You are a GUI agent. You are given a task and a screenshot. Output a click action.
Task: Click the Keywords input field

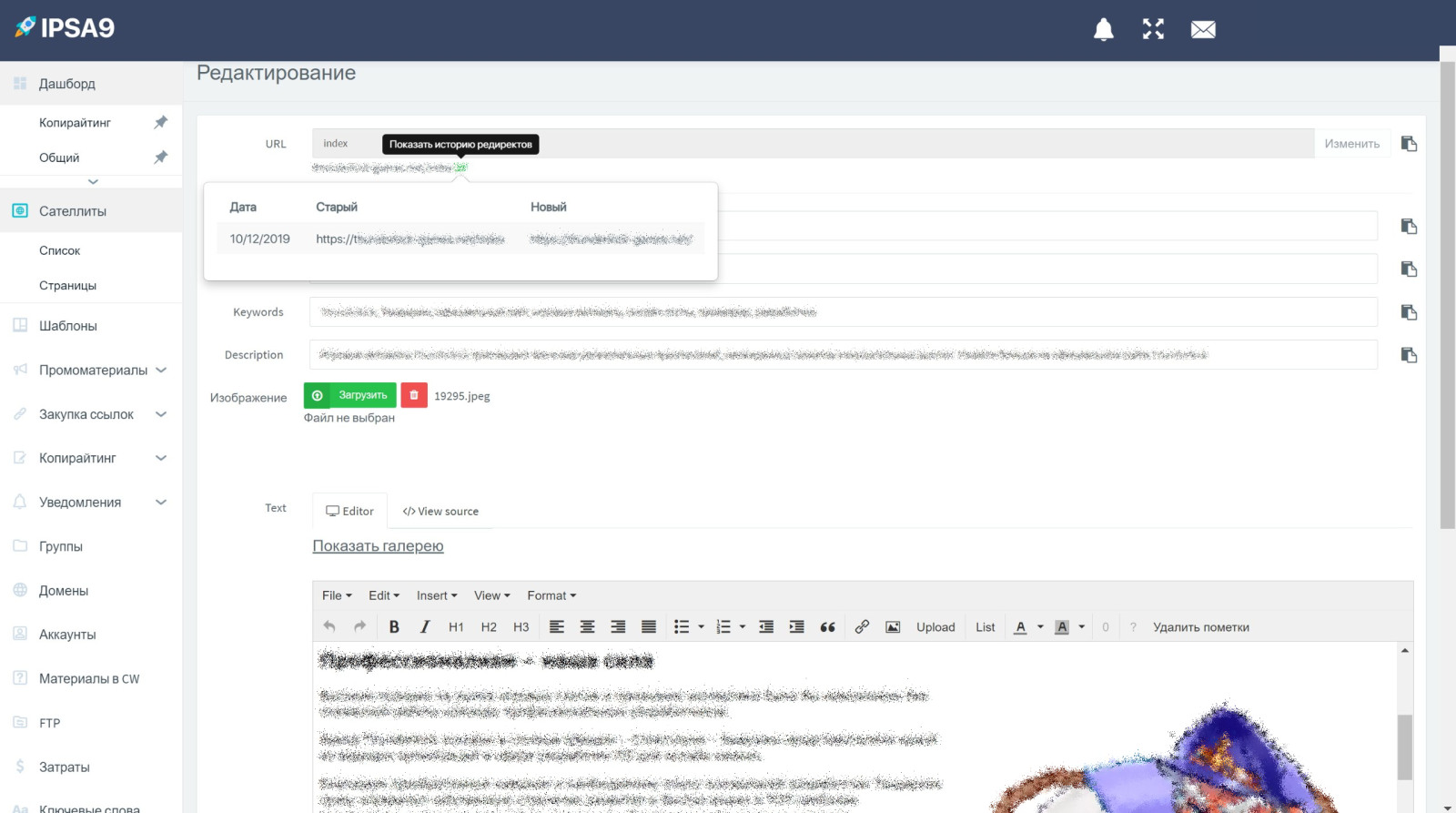coord(843,311)
